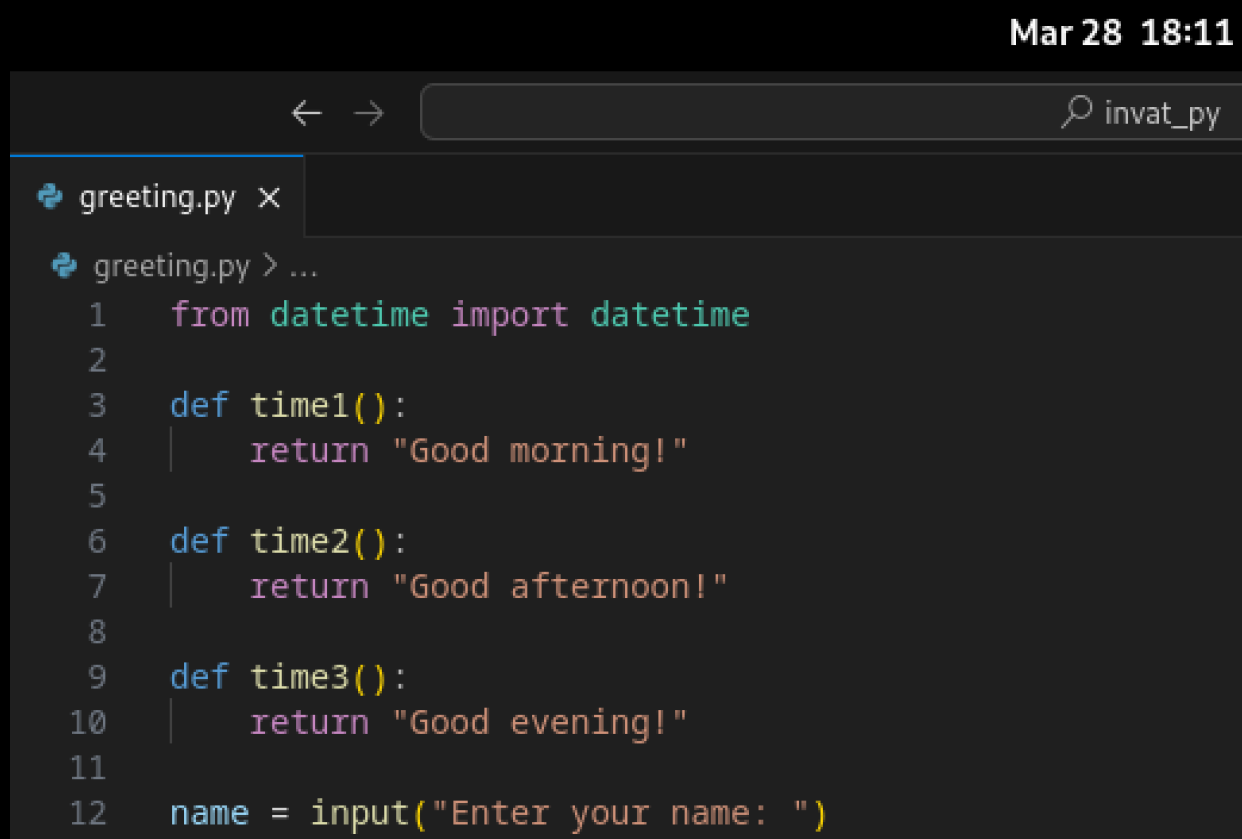1242x839 pixels.
Task: Click the breadcrumb Python file icon
Action: point(65,266)
